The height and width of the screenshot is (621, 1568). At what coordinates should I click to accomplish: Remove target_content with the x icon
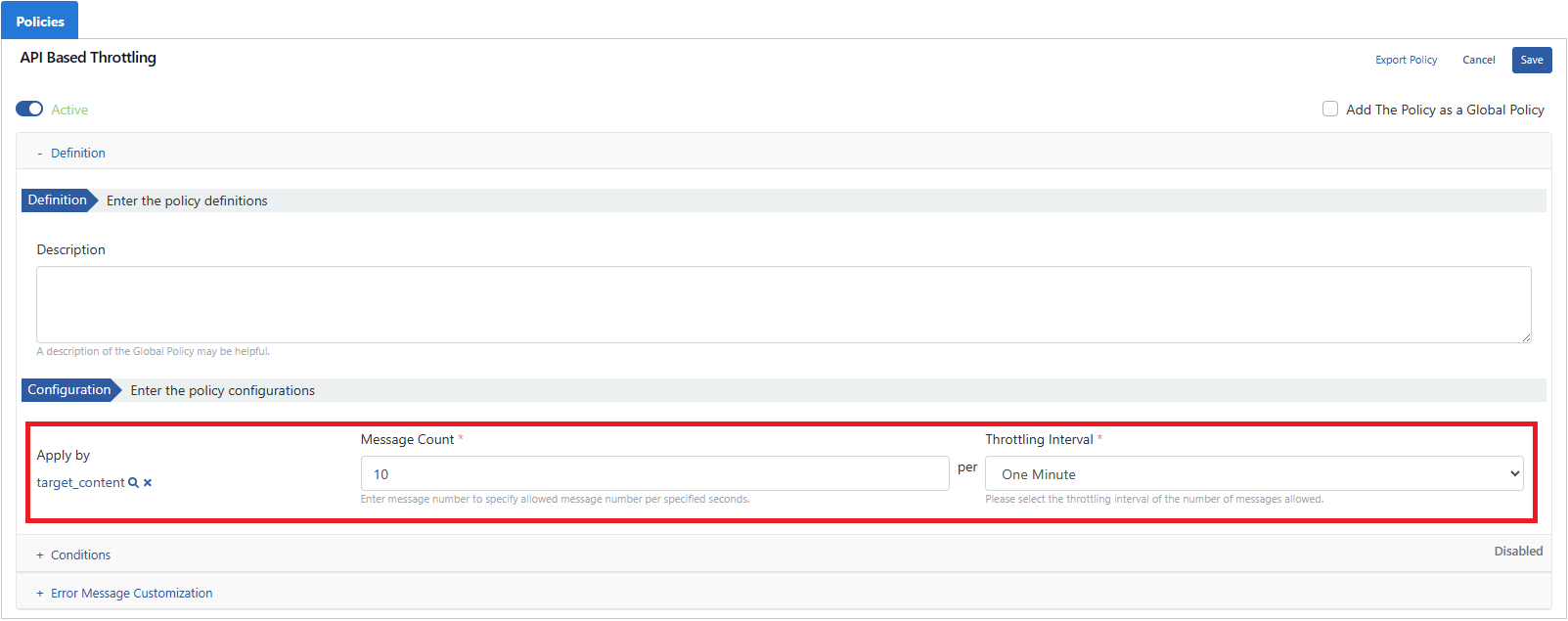(148, 483)
